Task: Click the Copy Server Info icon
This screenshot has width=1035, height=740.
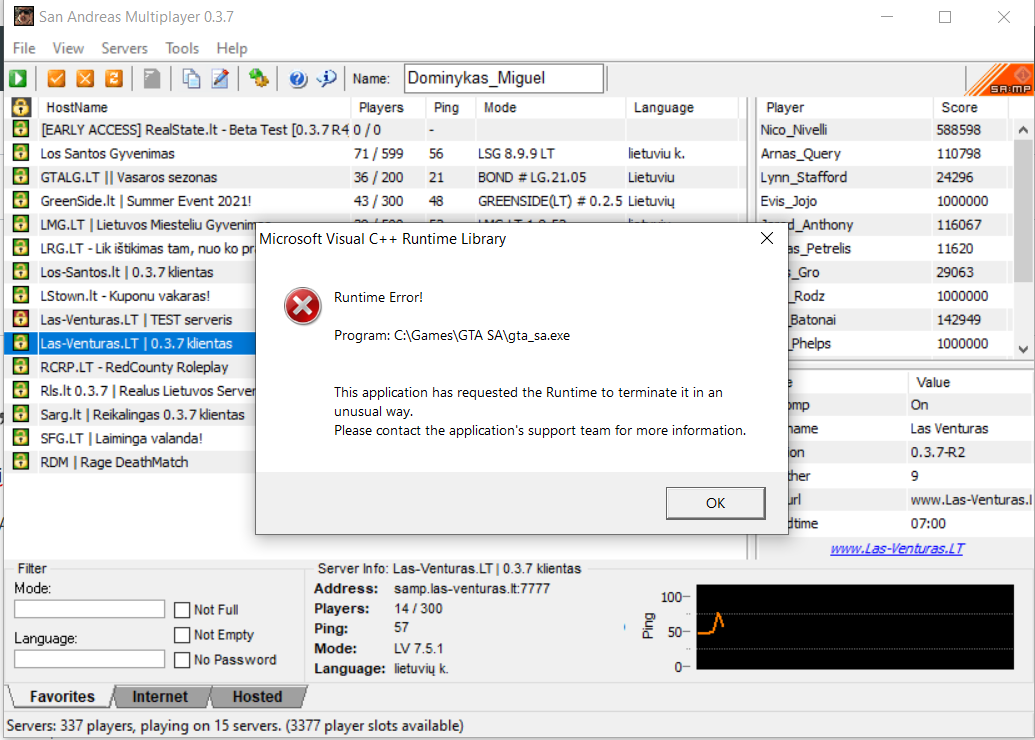Action: (191, 79)
